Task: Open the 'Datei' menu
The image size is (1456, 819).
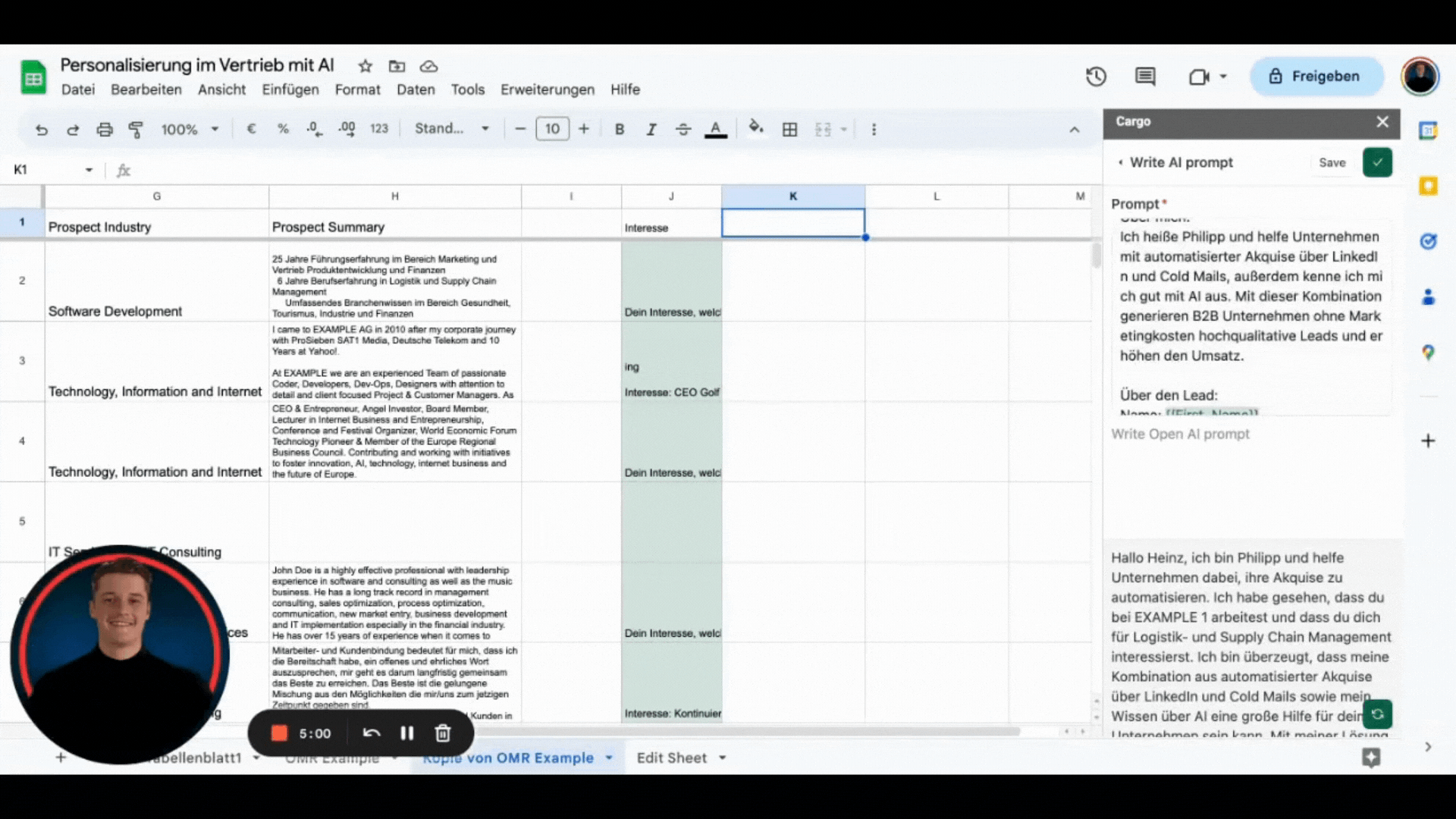Action: [77, 89]
